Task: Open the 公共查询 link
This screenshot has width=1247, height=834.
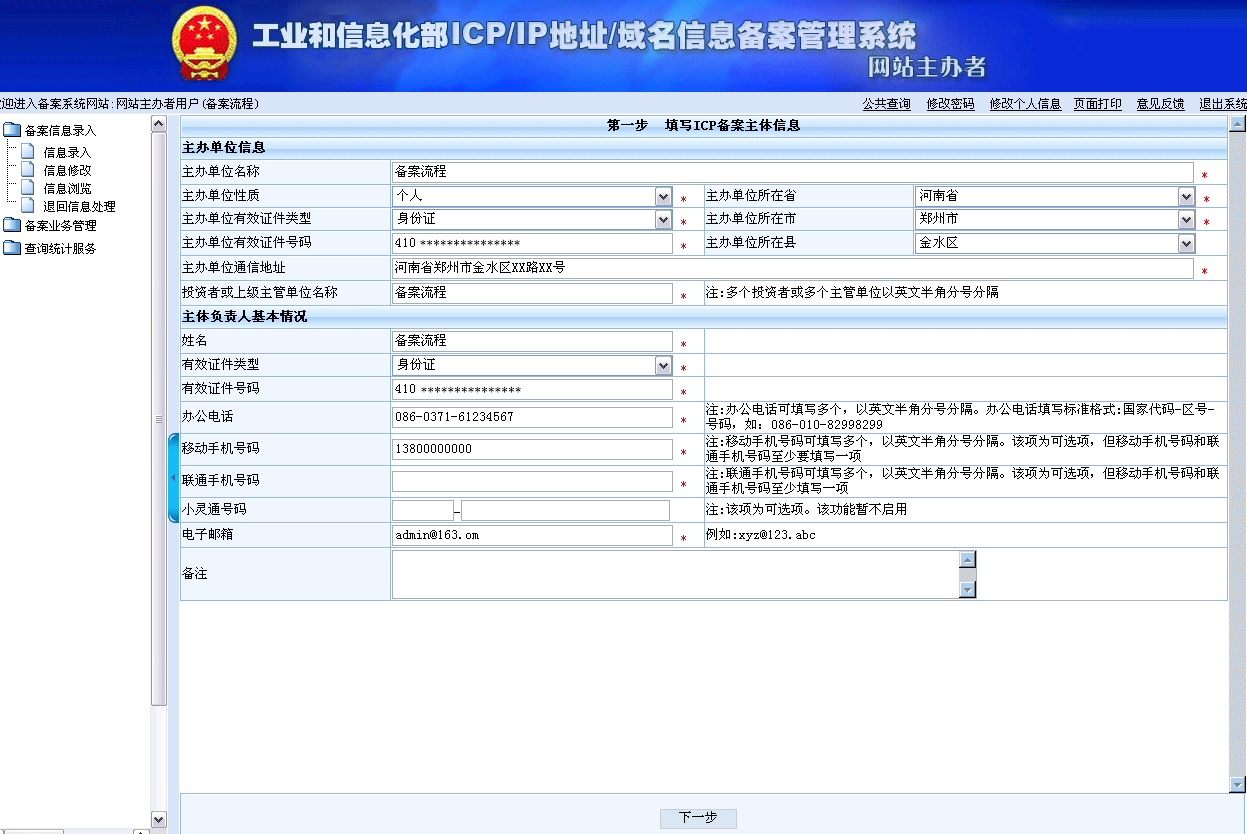Action: coord(886,104)
